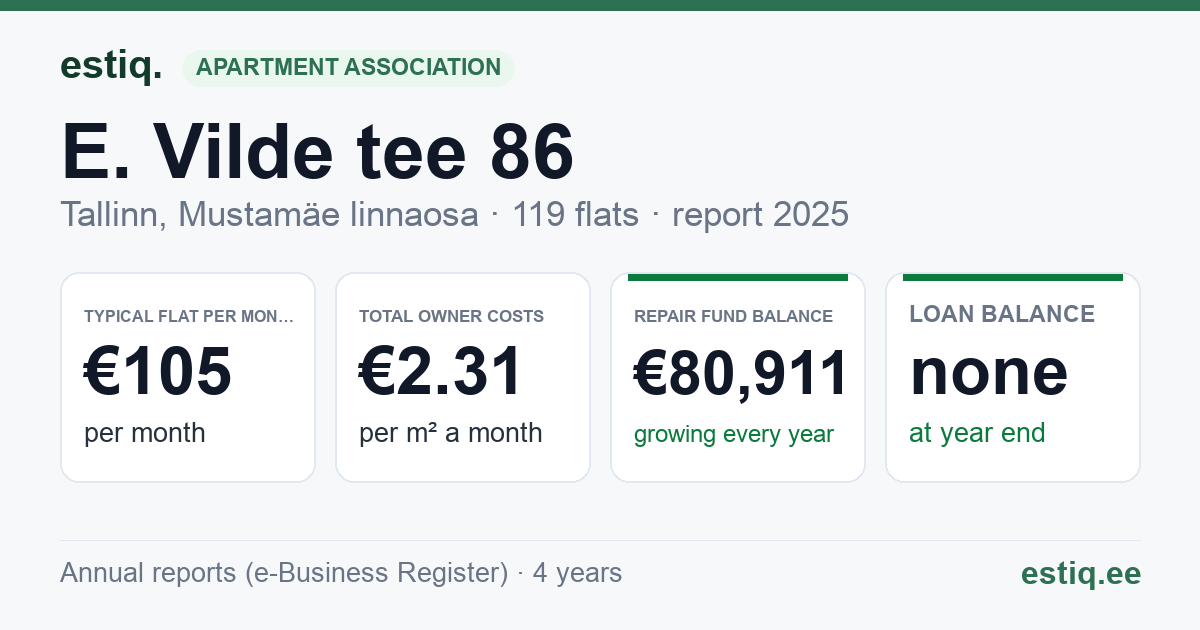Click the REPAIR FUND BALANCE label

tap(734, 316)
